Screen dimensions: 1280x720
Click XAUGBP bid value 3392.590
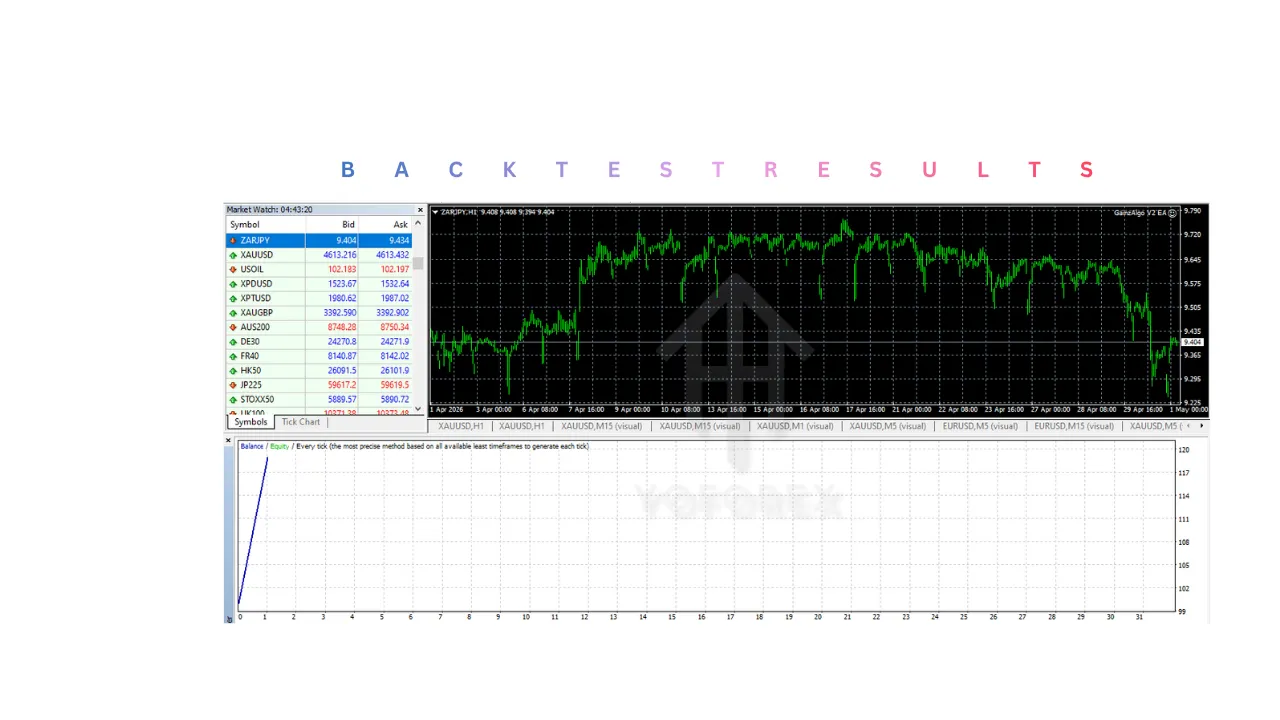click(339, 313)
